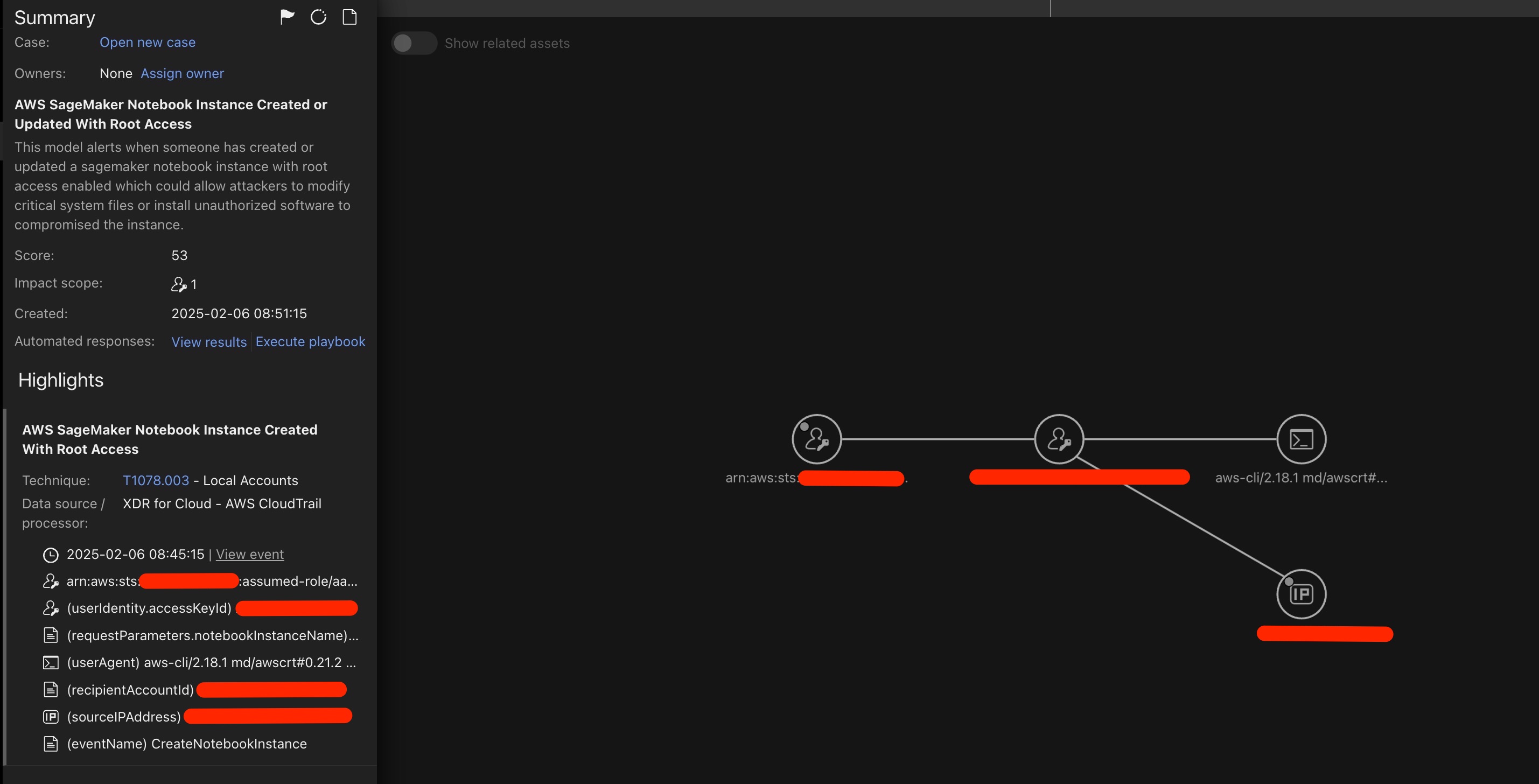Click arn:aws:sts node label in graph
The width and height of the screenshot is (1539, 784).
pos(817,478)
